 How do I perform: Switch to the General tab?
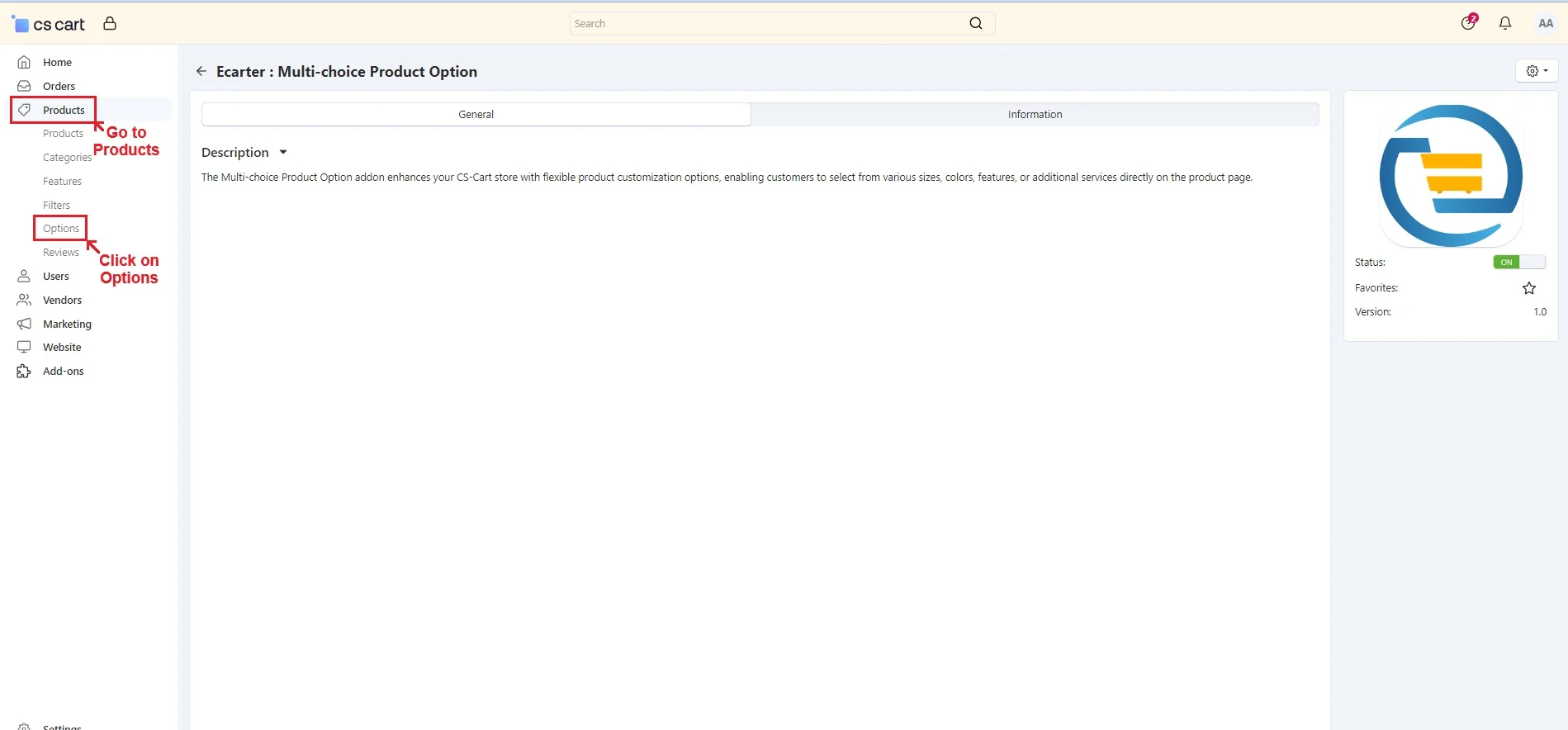pyautogui.click(x=476, y=114)
